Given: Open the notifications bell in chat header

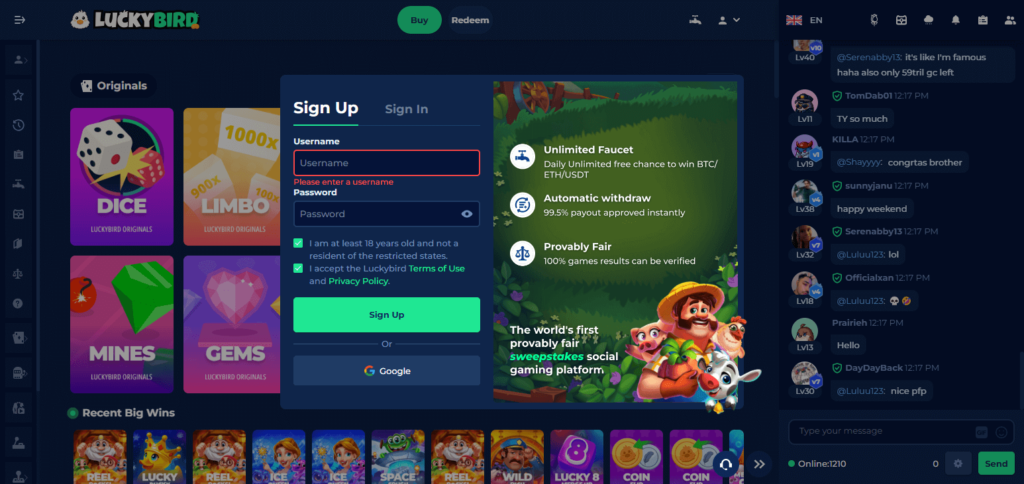Looking at the screenshot, I should click(955, 20).
